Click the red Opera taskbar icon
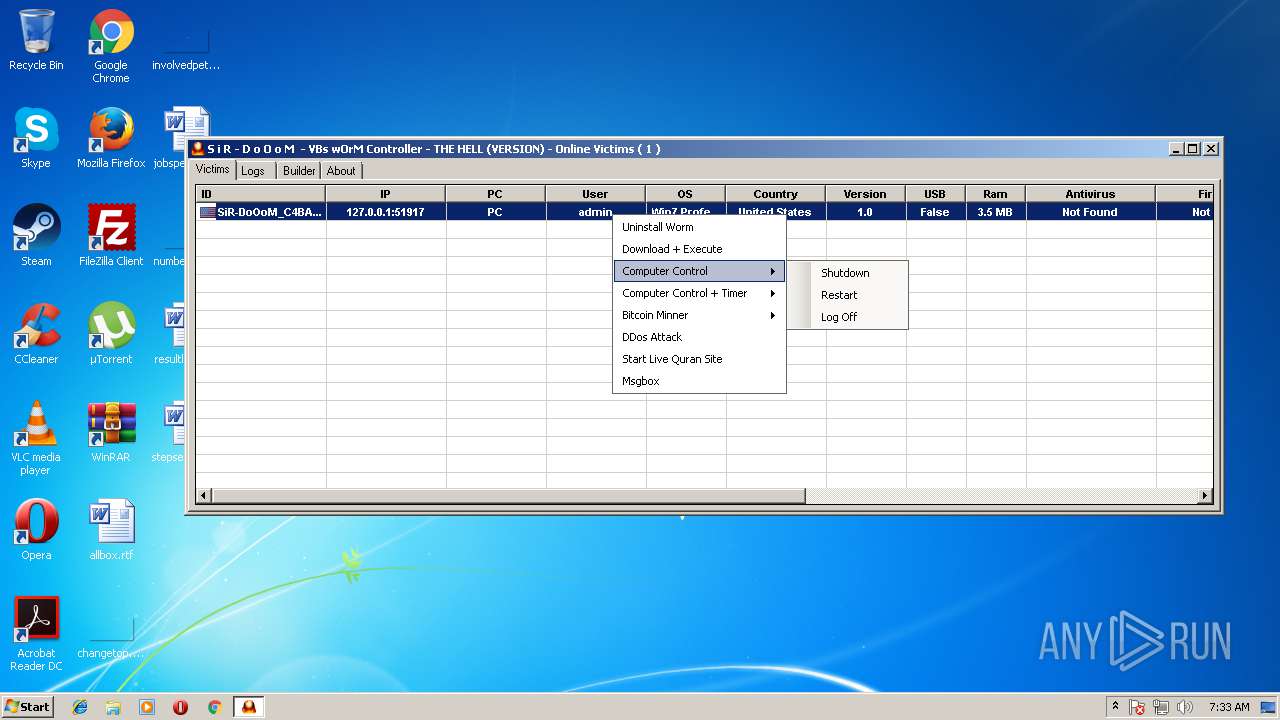Image resolution: width=1280 pixels, height=720 pixels. [x=181, y=707]
